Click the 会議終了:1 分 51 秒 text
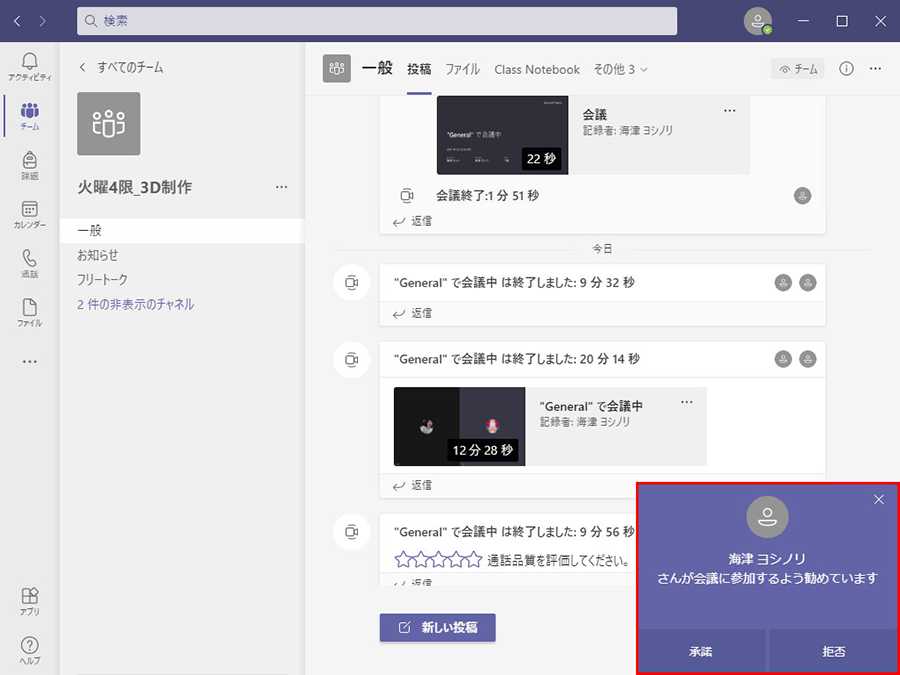 click(487, 196)
